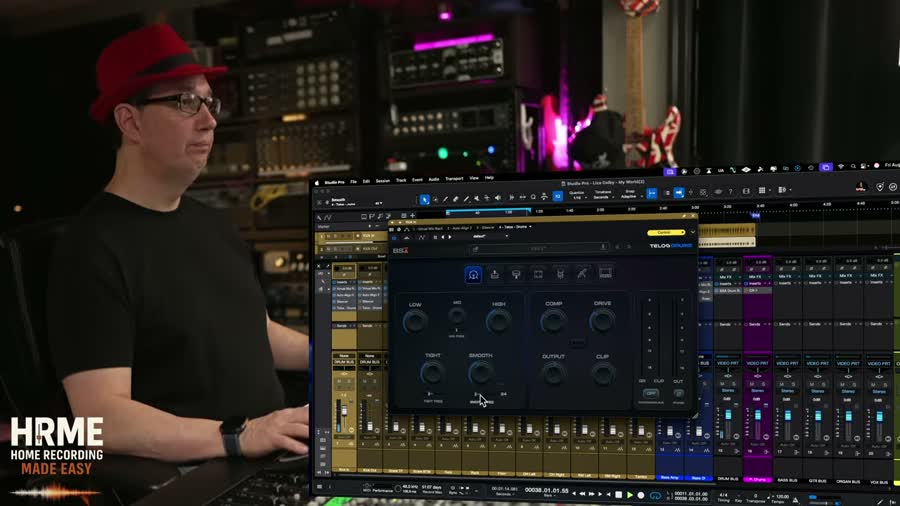Select the BASS BUS channel label
This screenshot has height=506, width=900.
[x=787, y=480]
